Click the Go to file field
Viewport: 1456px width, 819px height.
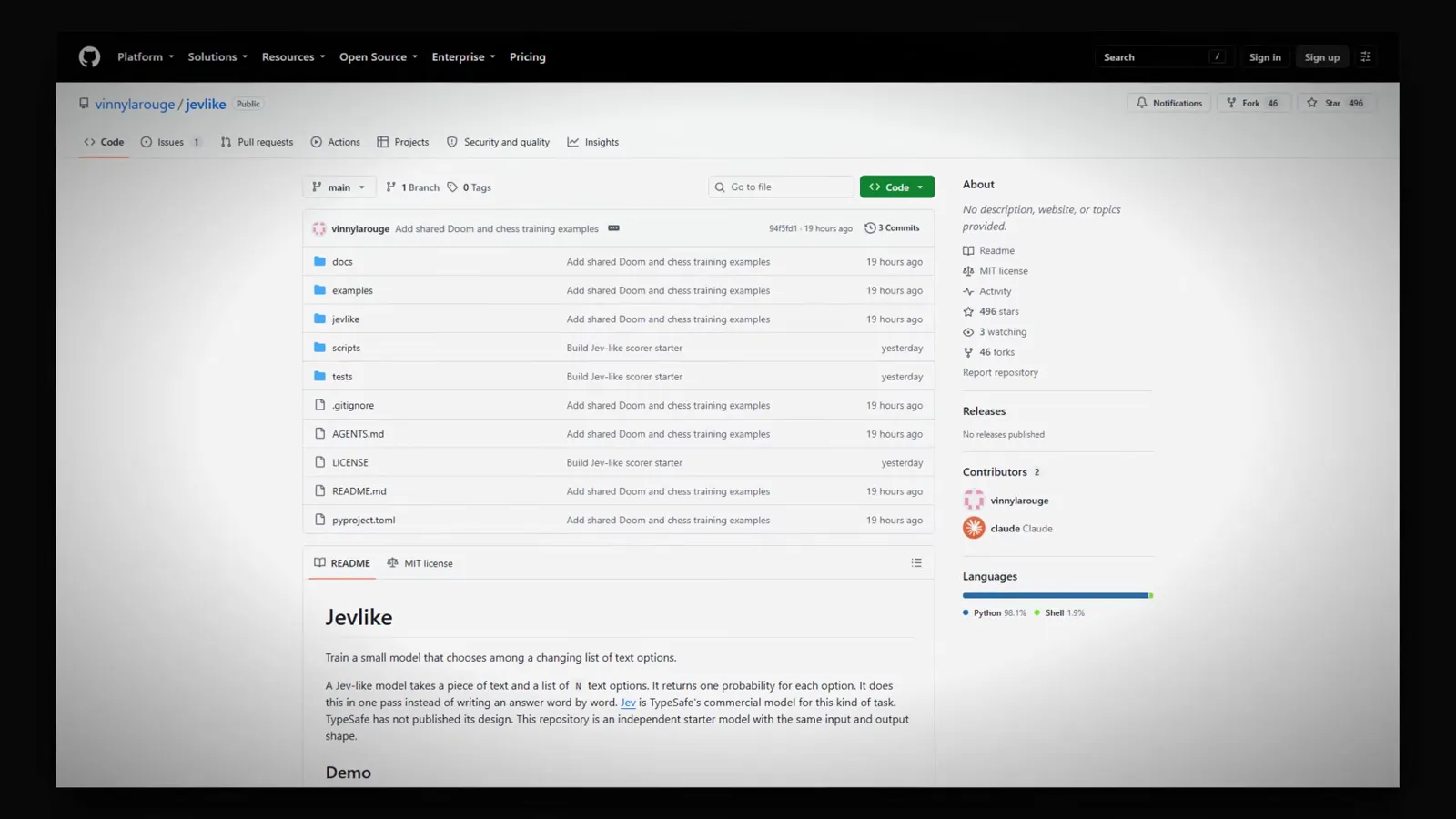(781, 187)
